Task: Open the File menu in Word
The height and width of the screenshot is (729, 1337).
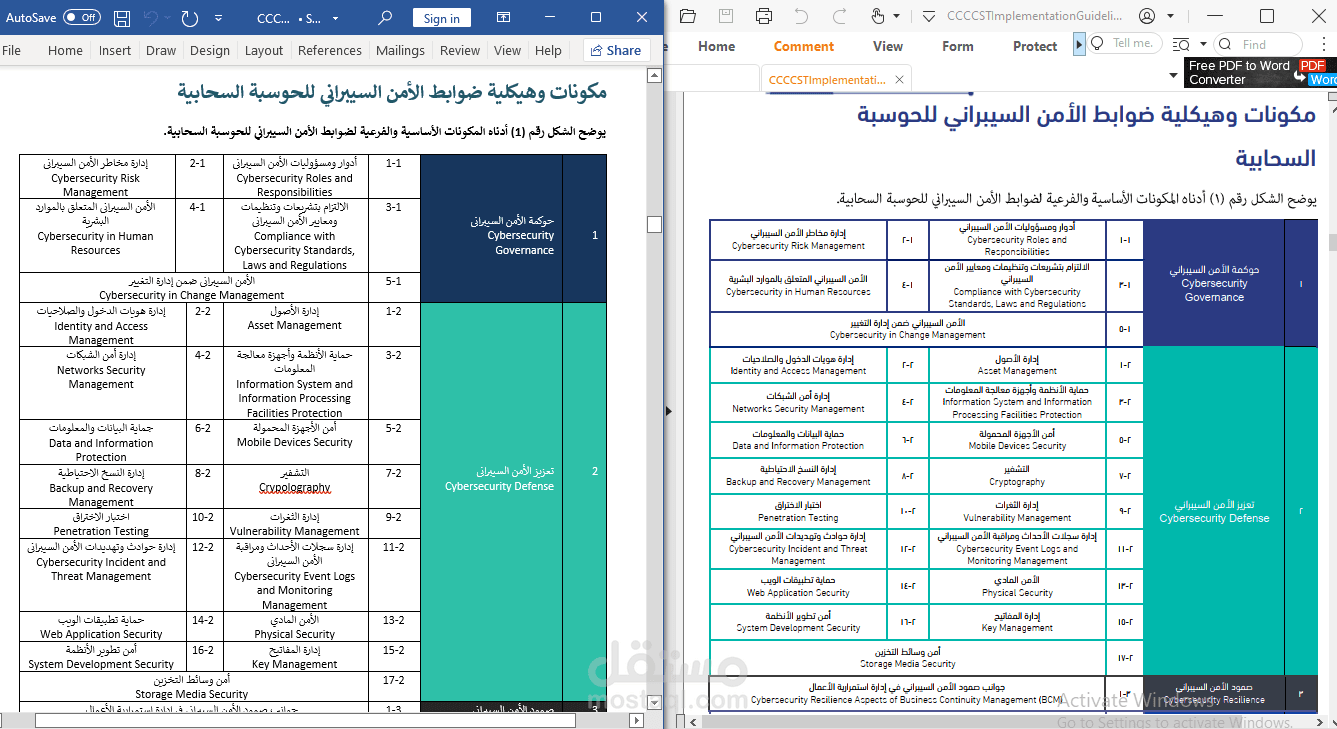Action: (12, 50)
